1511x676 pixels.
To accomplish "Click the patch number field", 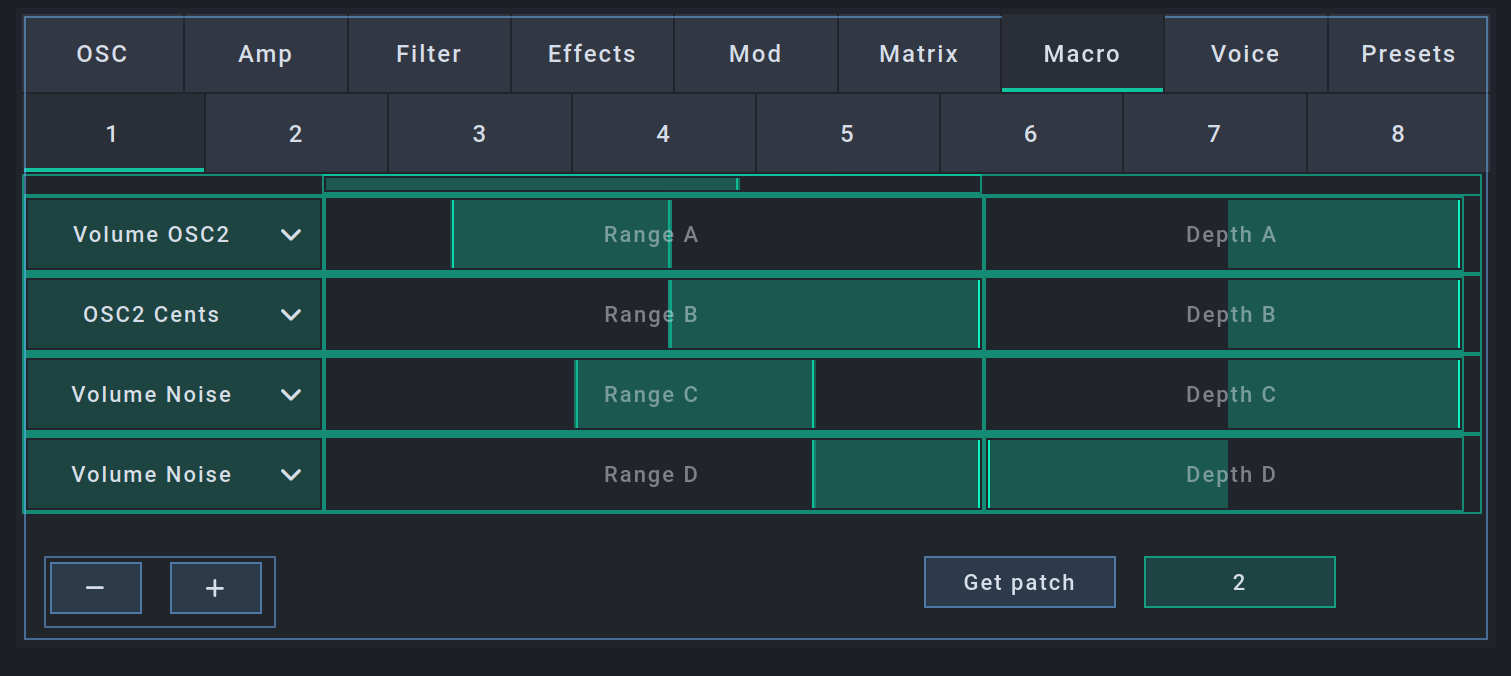I will 1239,583.
